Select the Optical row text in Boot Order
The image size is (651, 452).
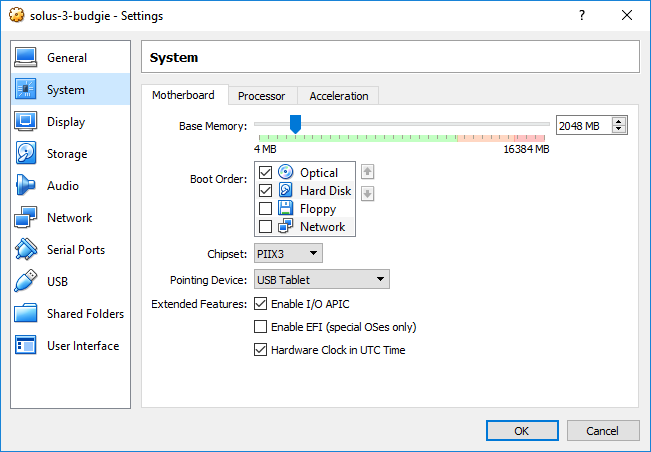(319, 172)
